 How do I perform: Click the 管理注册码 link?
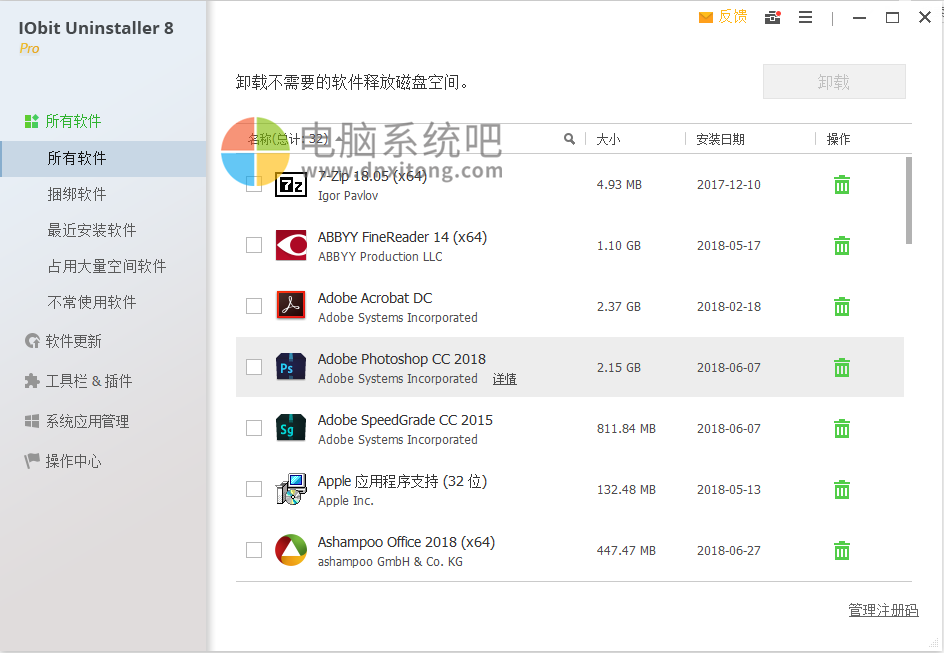883,609
